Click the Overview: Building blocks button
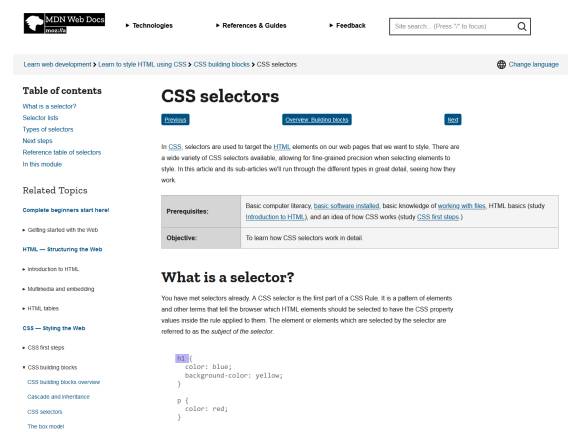The height and width of the screenshot is (432, 580). (317, 119)
